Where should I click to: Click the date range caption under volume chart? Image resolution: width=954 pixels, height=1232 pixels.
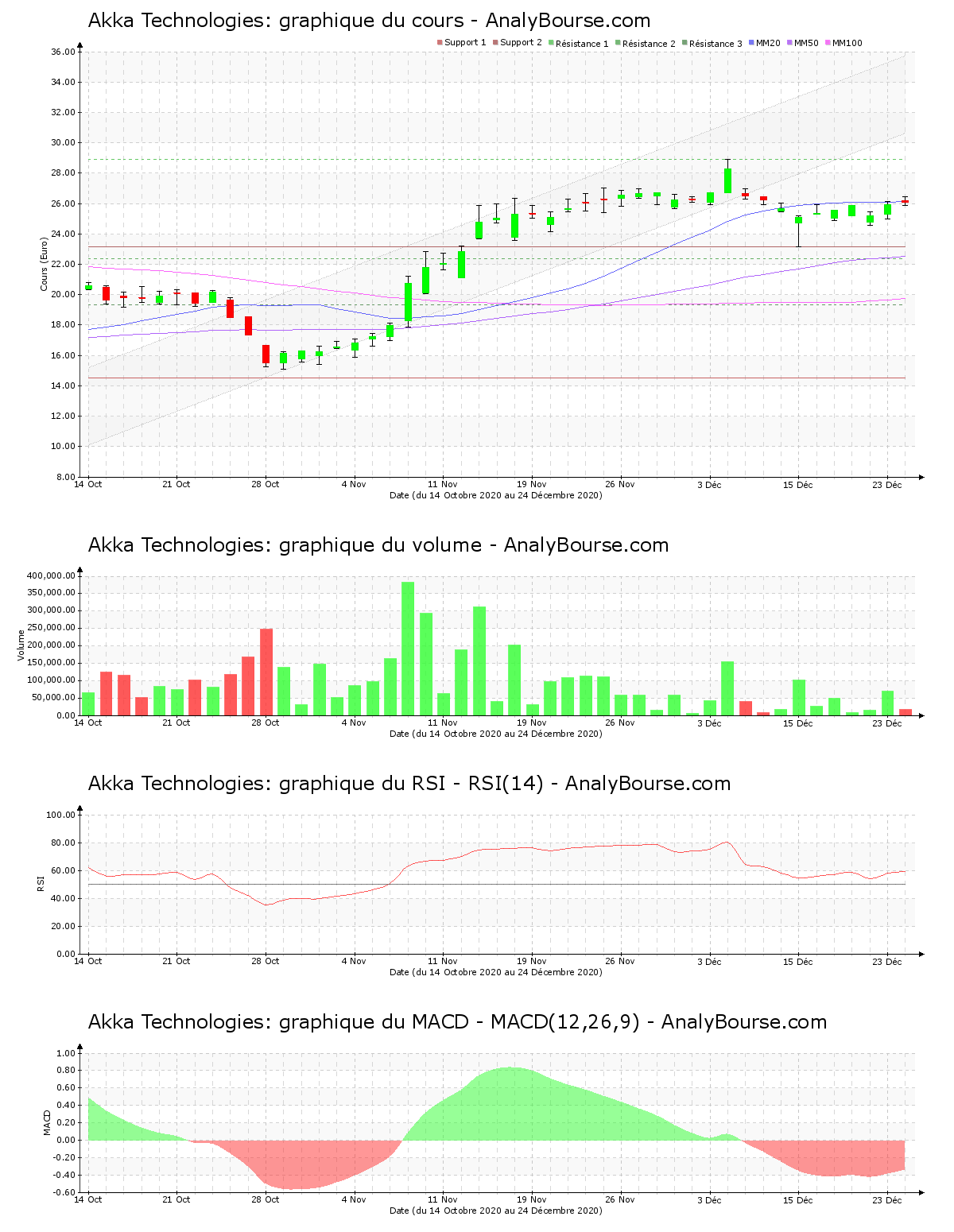click(496, 734)
